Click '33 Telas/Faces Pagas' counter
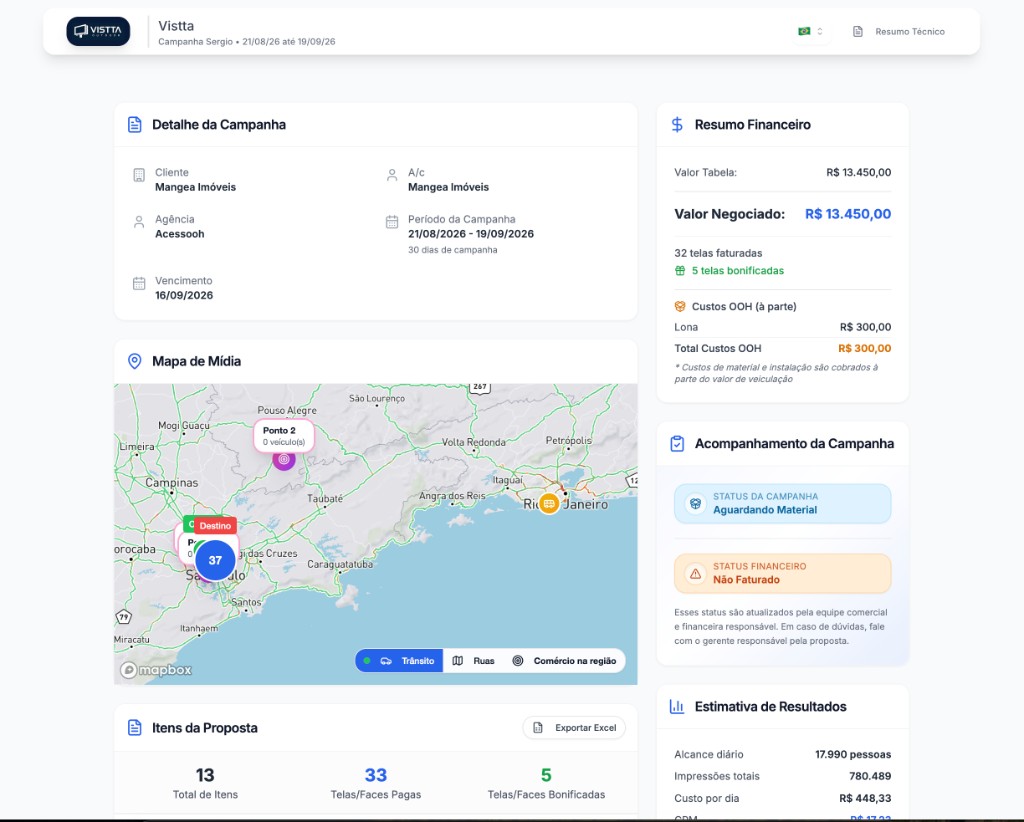This screenshot has height=822, width=1024. tap(376, 783)
